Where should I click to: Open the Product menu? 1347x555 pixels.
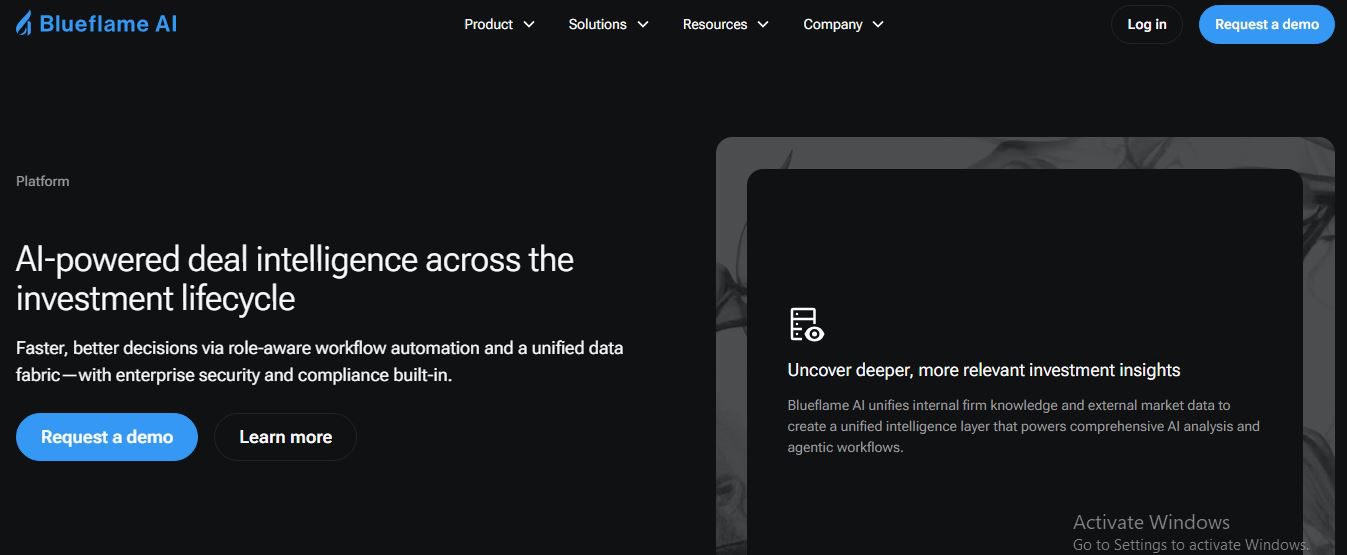(488, 24)
